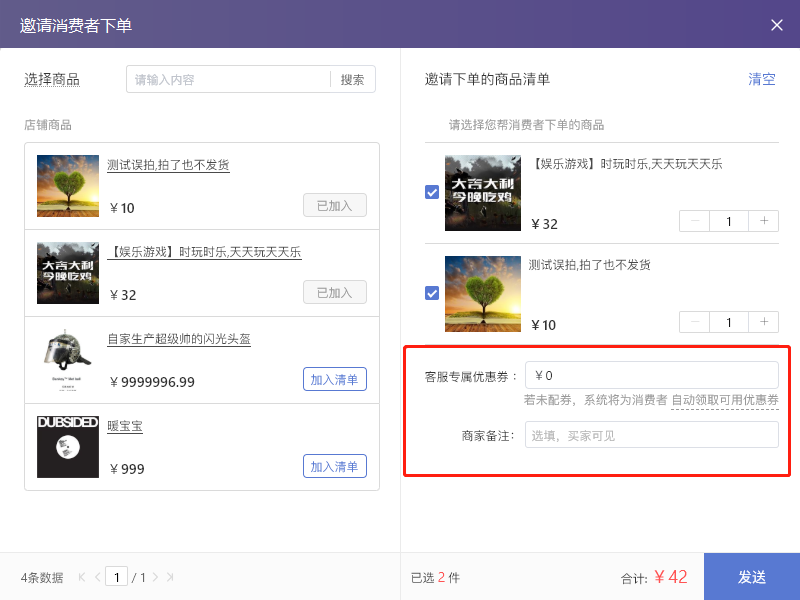
Task: Click the 选择商品 label
Action: (x=52, y=80)
